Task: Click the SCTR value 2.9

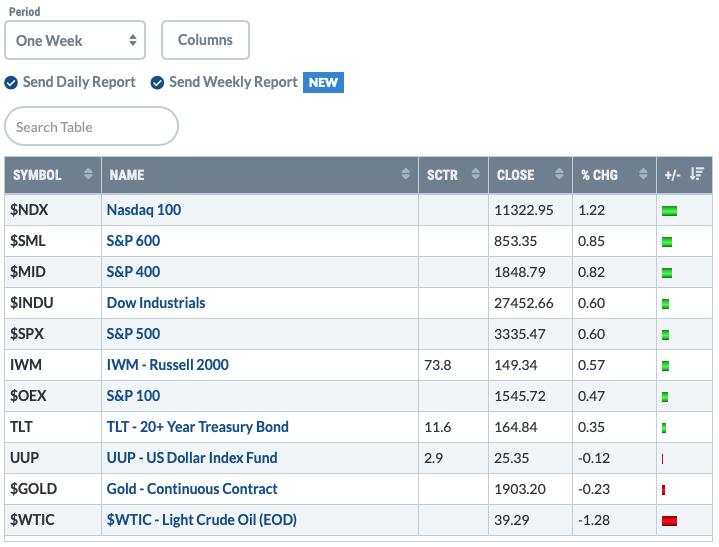Action: (x=433, y=458)
